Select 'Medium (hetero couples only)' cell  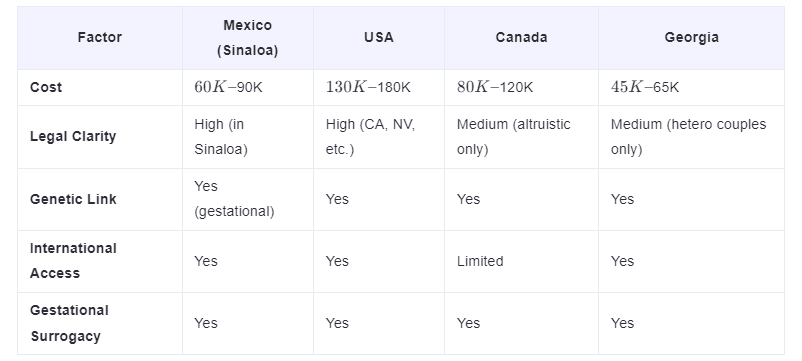point(688,137)
